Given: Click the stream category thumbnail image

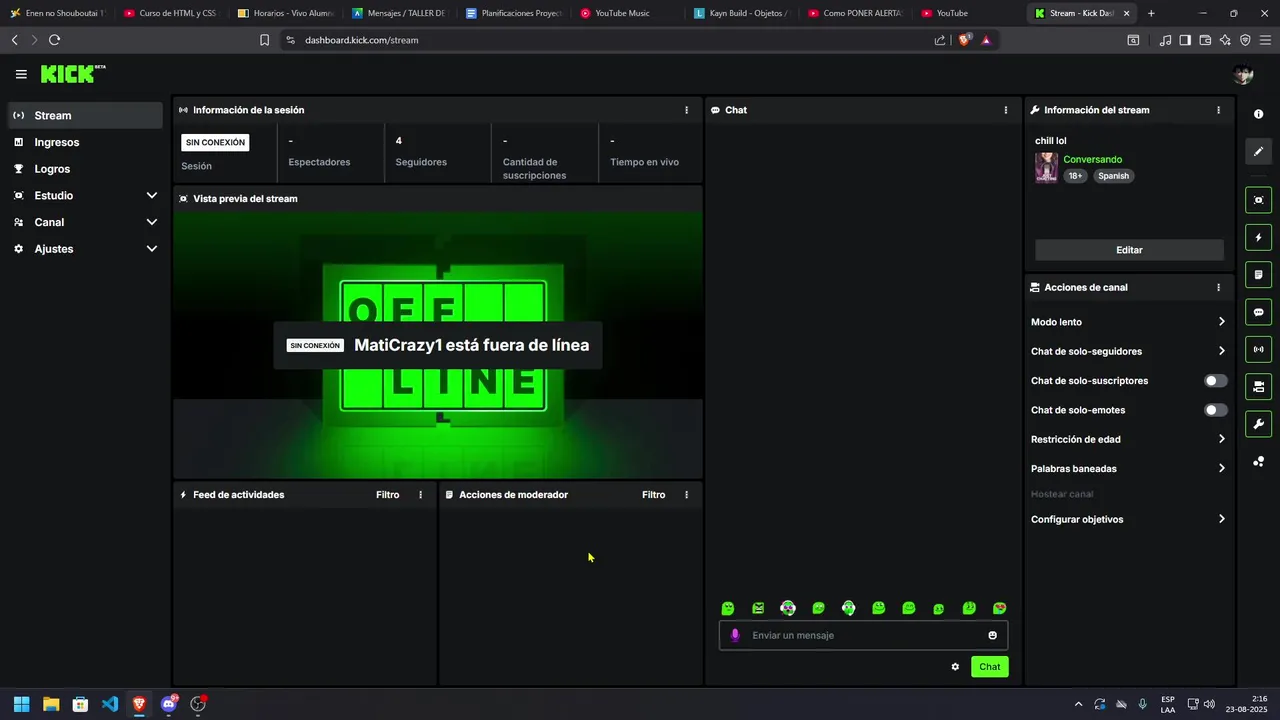Looking at the screenshot, I should point(1046,168).
